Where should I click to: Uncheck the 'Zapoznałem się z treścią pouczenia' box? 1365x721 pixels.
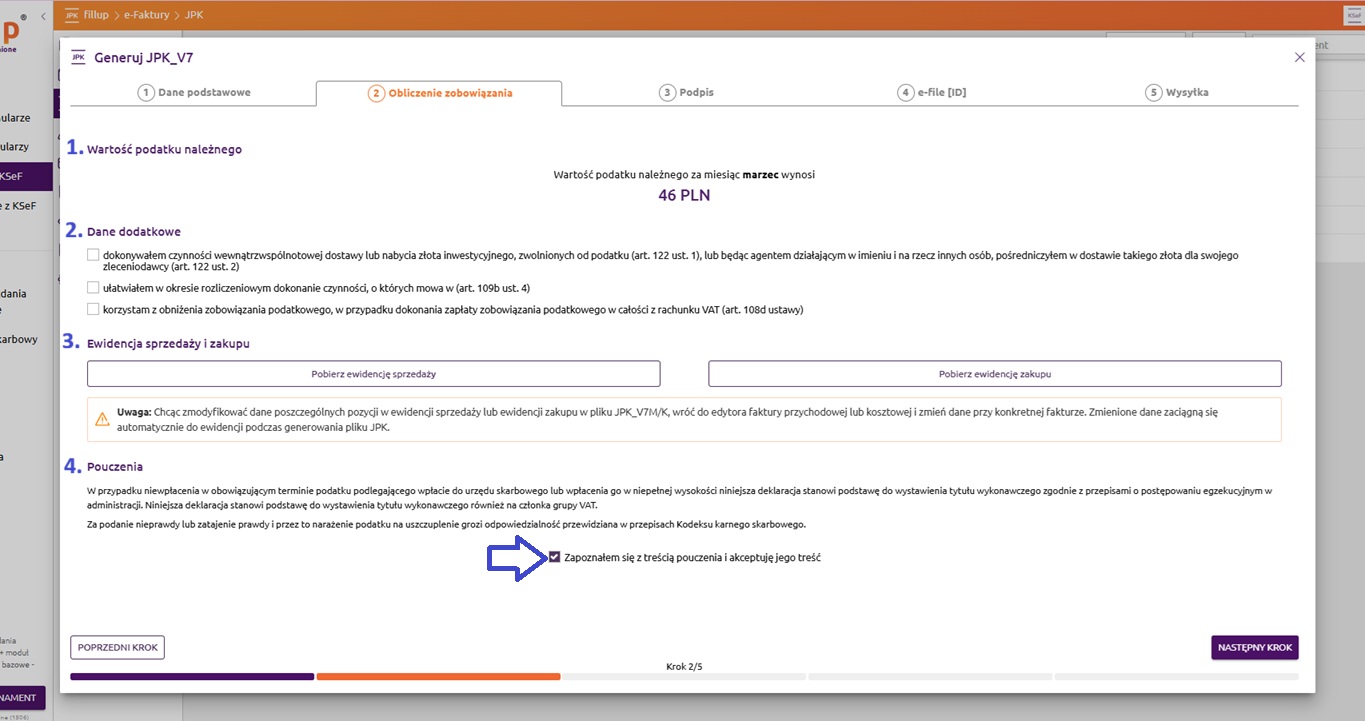pos(554,557)
